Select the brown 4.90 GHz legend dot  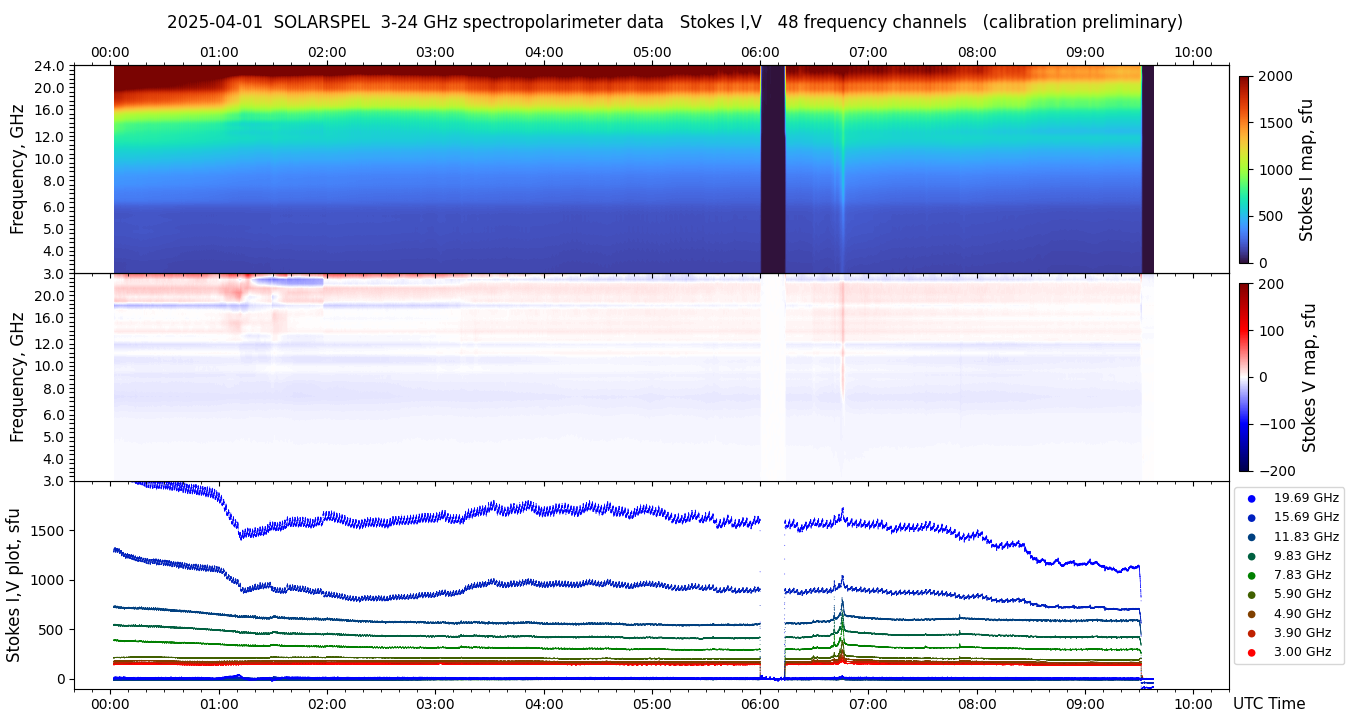click(1251, 614)
